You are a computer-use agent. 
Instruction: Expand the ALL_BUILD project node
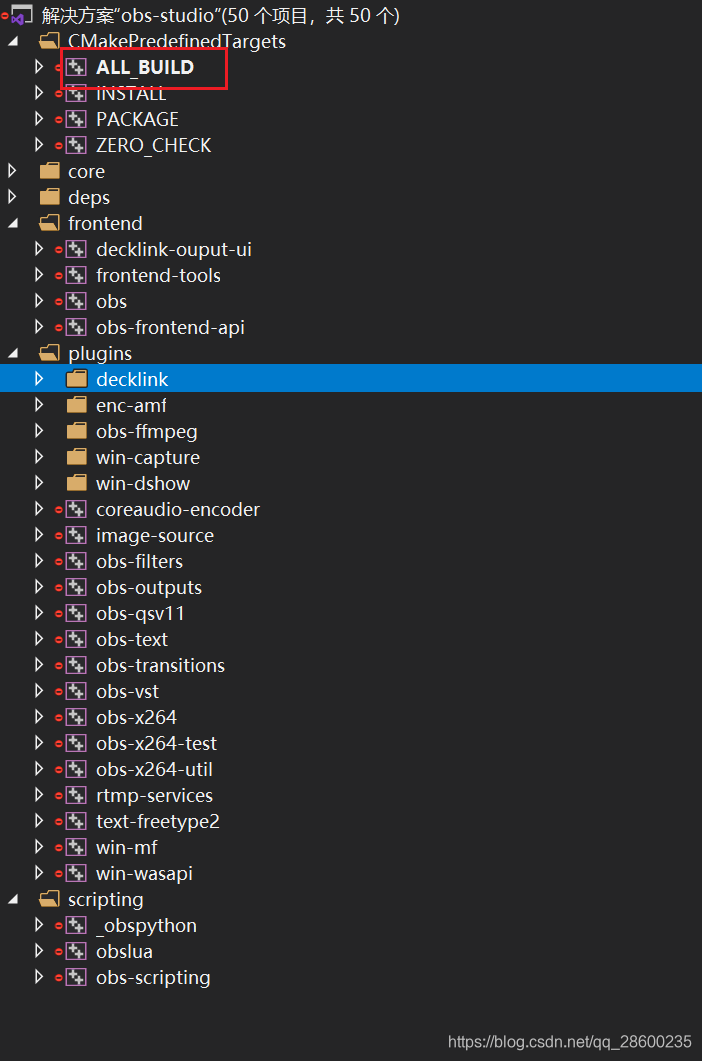tap(39, 67)
